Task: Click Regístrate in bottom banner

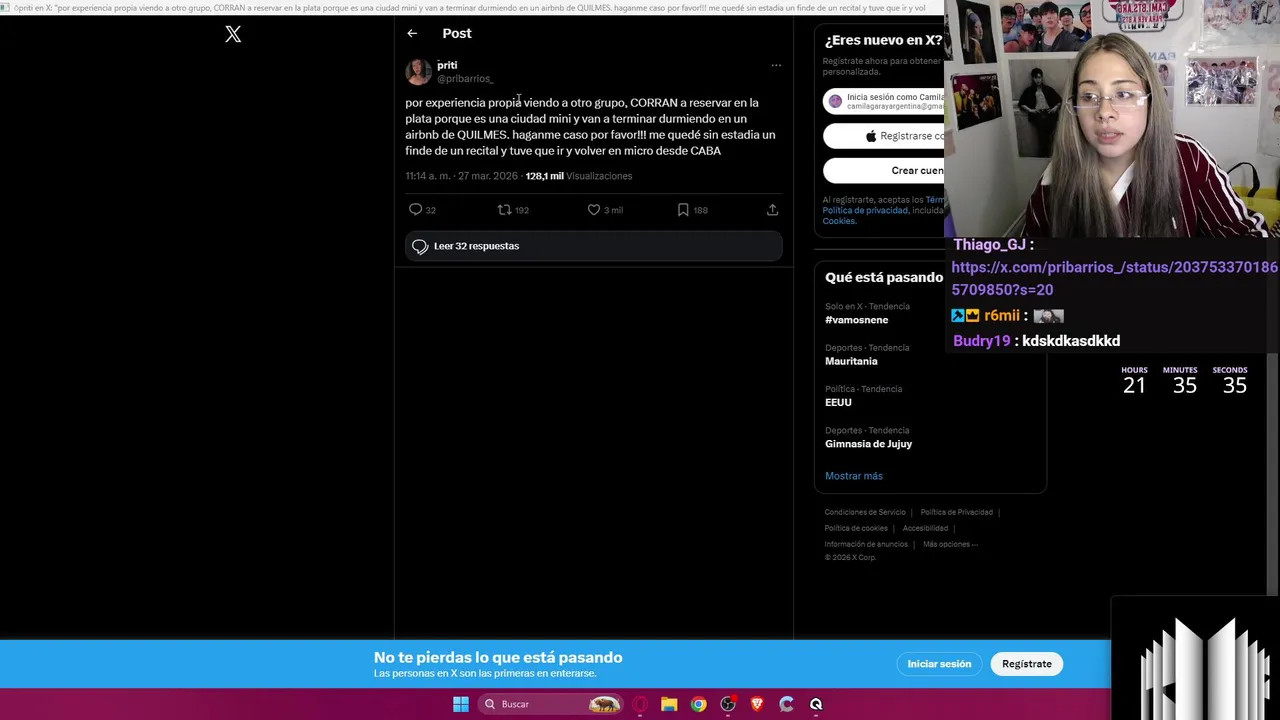Action: 1027,664
